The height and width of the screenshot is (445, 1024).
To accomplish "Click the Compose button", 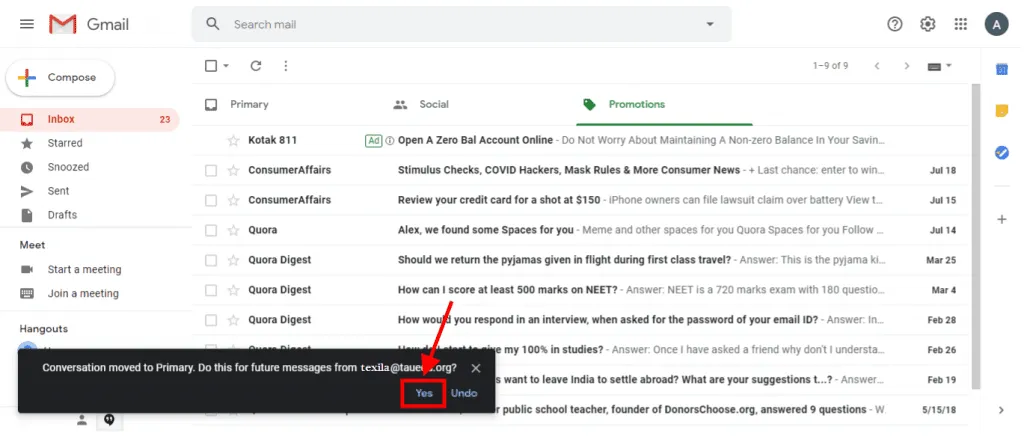I will point(60,78).
